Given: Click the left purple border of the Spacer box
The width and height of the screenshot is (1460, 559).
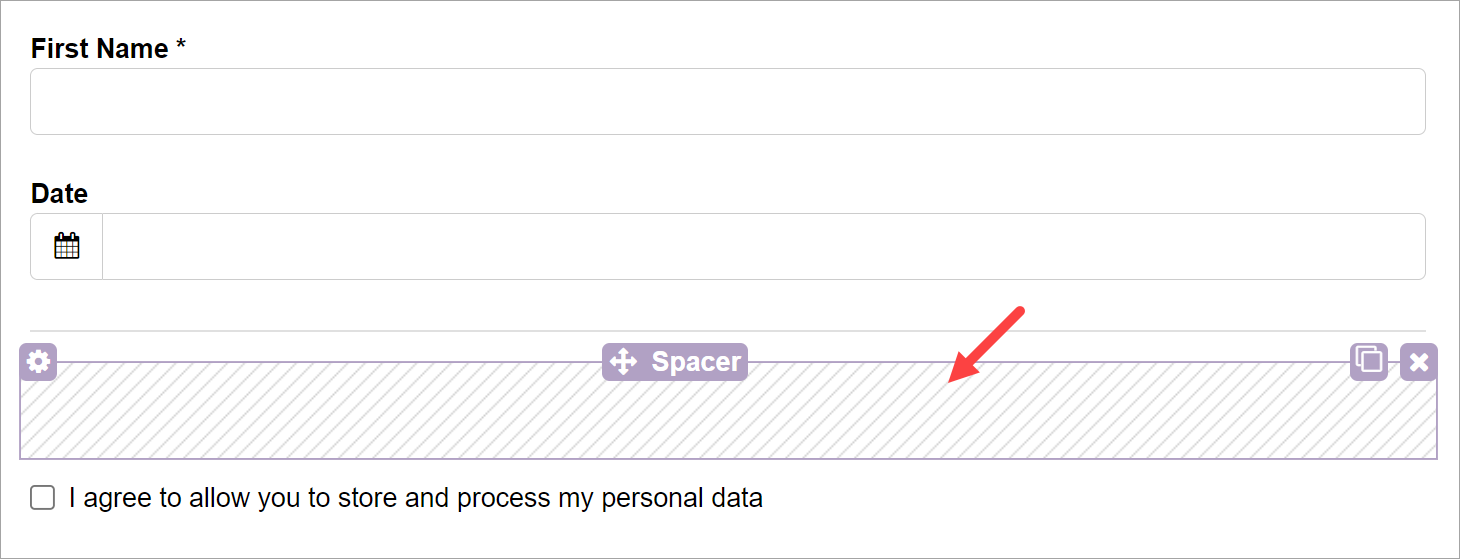Looking at the screenshot, I should click(x=20, y=420).
